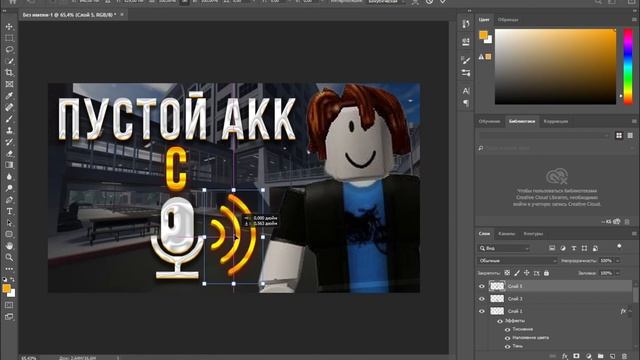Add a layer mask
The width and height of the screenshot is (640, 360).
point(576,356)
